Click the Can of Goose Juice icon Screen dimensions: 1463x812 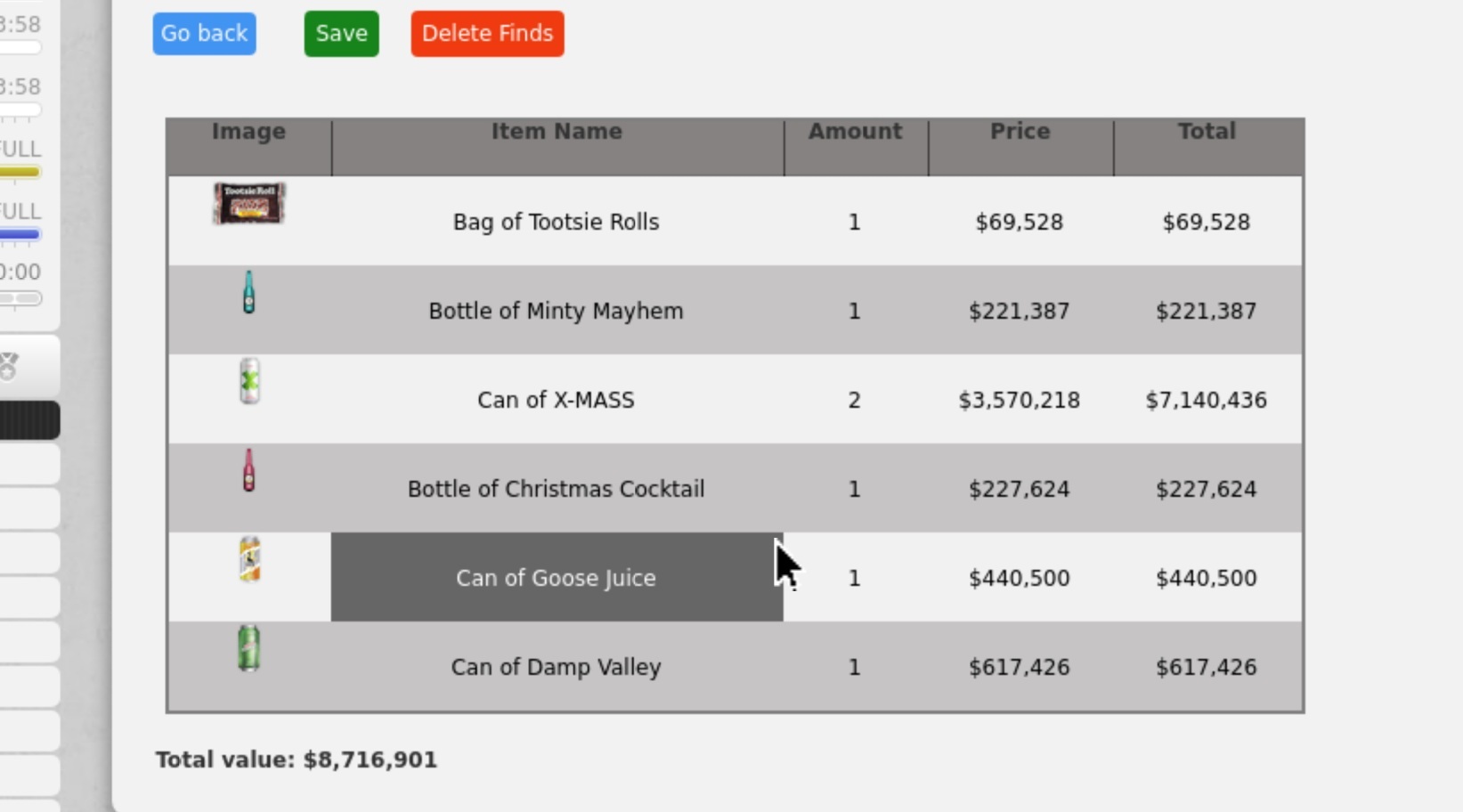249,559
